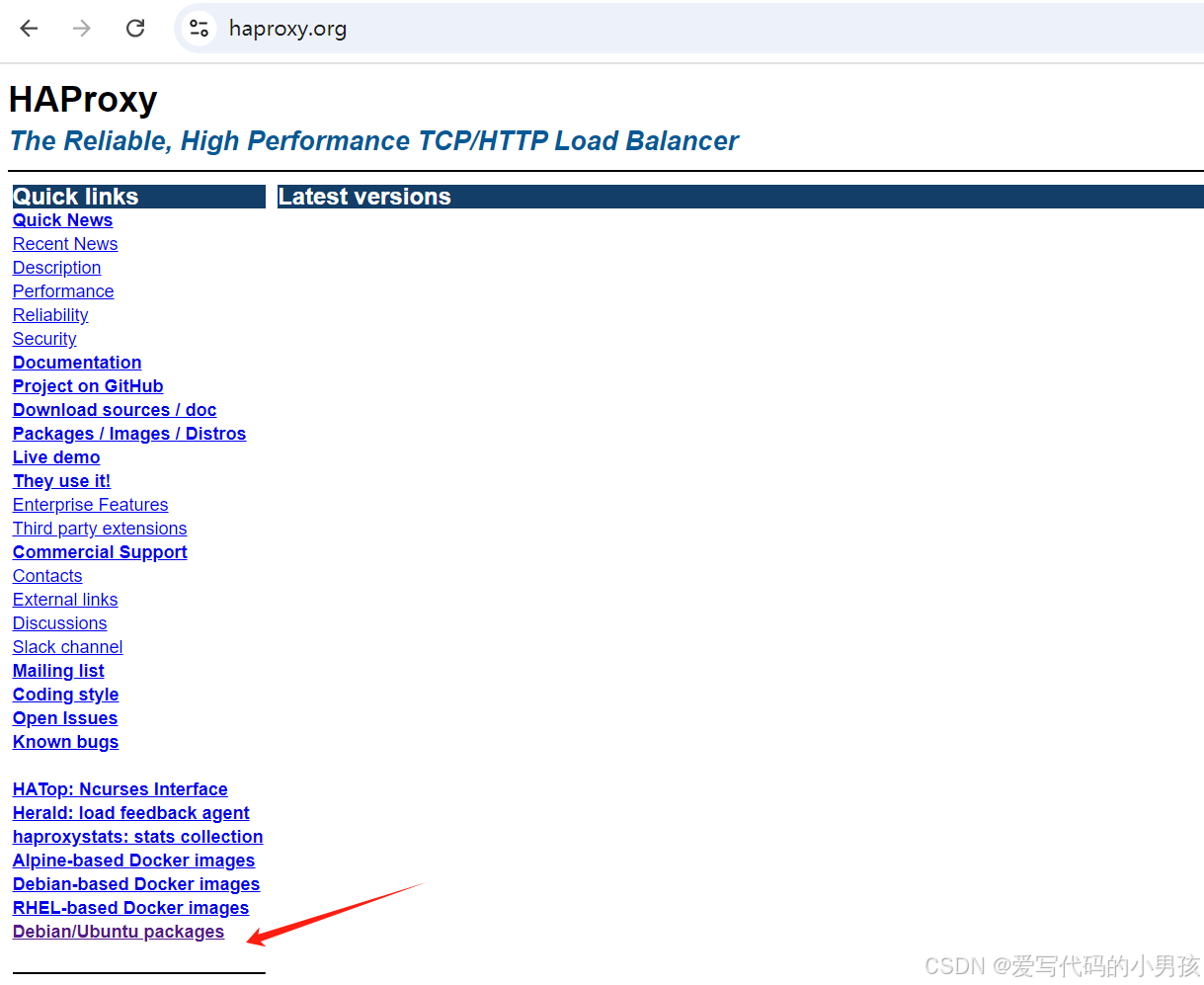The height and width of the screenshot is (985, 1204).
Task: Open the Debian/Ubuntu packages link
Action: click(x=119, y=932)
